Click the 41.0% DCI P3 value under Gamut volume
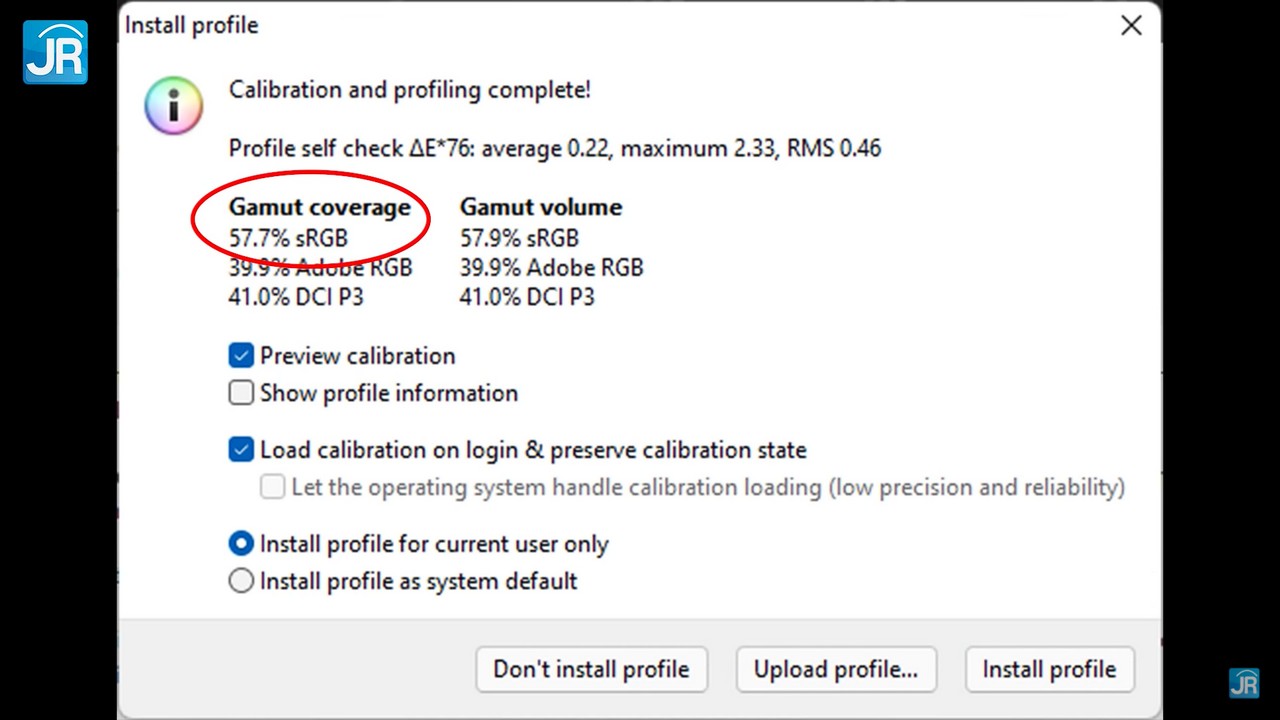Viewport: 1280px width, 720px height. pyautogui.click(x=526, y=297)
